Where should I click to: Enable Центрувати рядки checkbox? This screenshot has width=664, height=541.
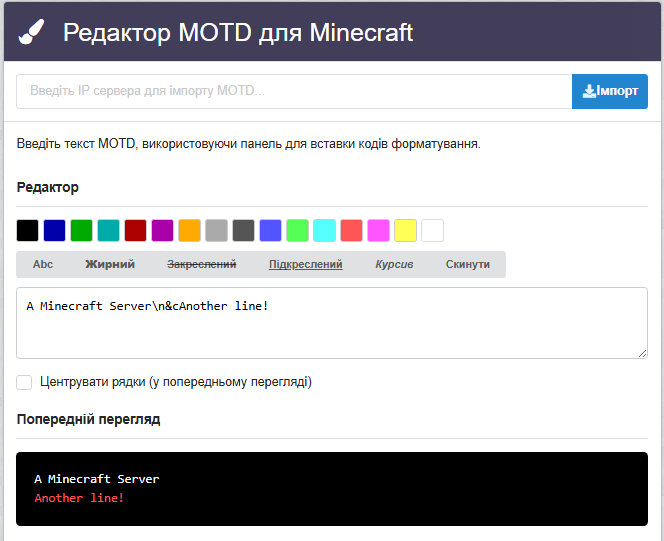click(24, 382)
